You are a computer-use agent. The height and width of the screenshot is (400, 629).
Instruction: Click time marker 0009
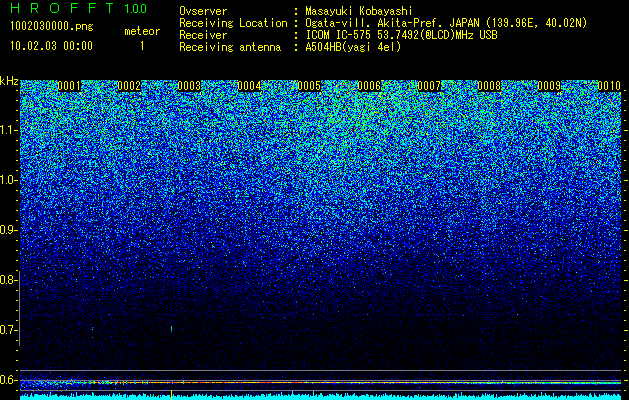(x=549, y=86)
